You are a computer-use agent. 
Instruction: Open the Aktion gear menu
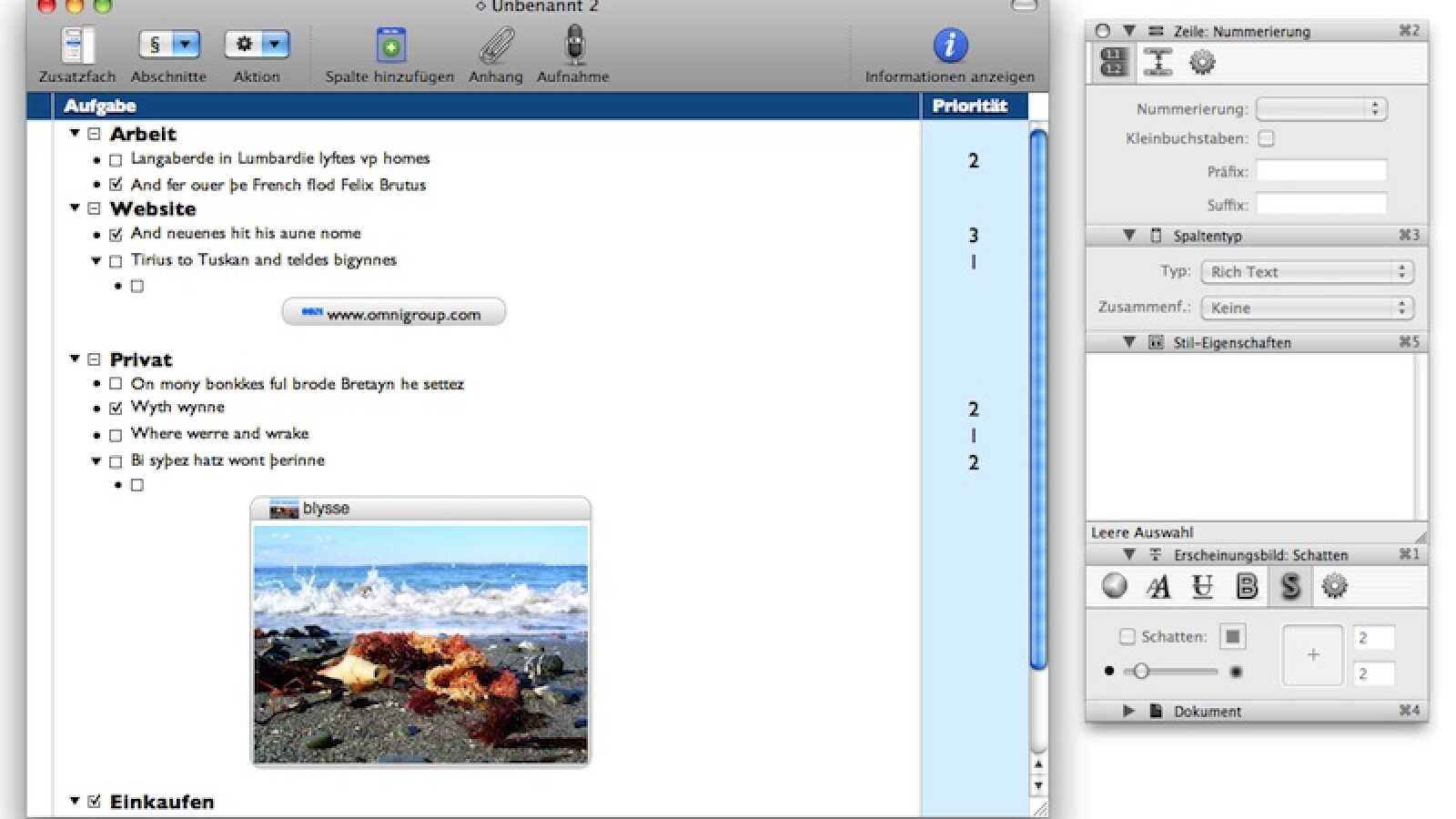pyautogui.click(x=257, y=45)
